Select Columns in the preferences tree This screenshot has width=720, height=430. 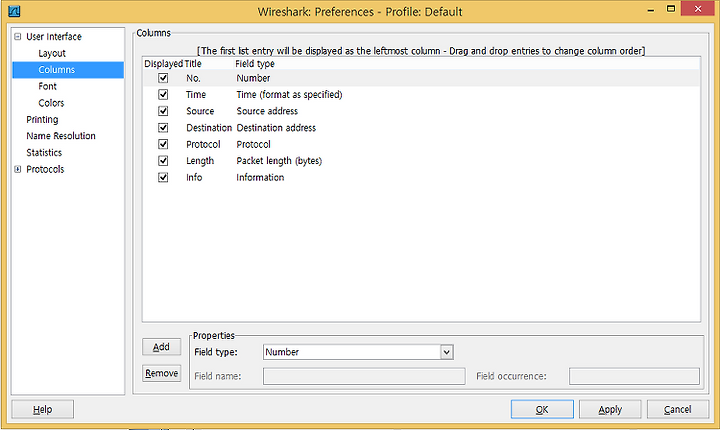tap(56, 70)
